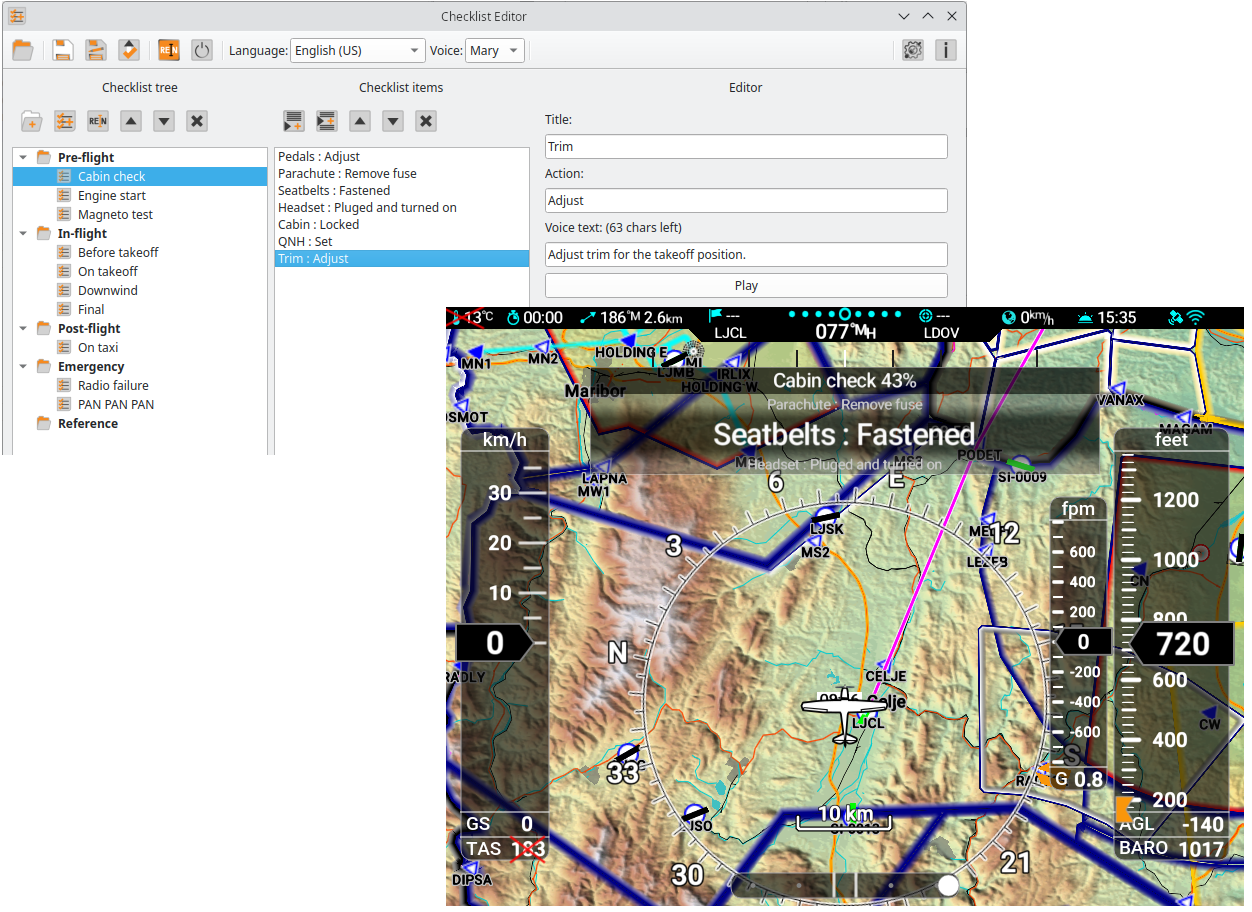Select the PAN PAN PAN checklist
This screenshot has width=1252, height=912.
[115, 404]
